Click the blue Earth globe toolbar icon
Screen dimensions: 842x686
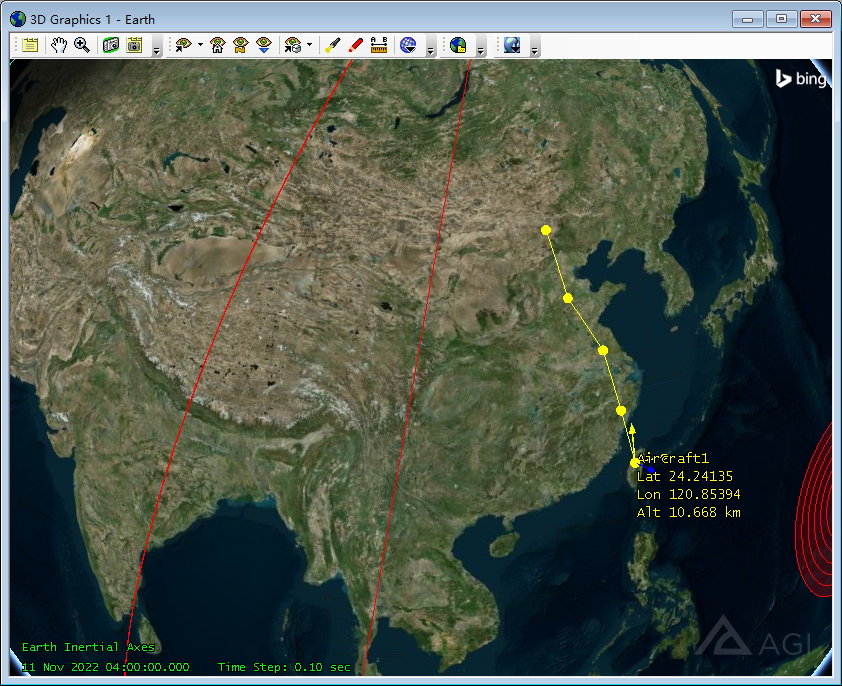[x=408, y=45]
